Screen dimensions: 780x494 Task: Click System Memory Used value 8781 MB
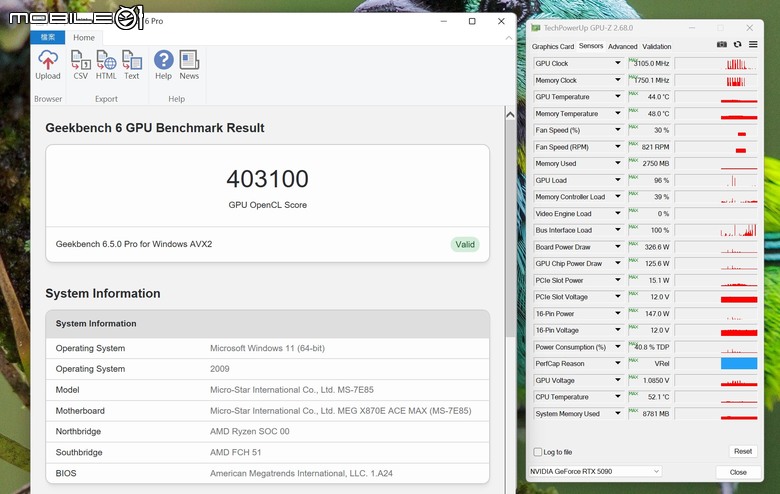pyautogui.click(x=655, y=413)
